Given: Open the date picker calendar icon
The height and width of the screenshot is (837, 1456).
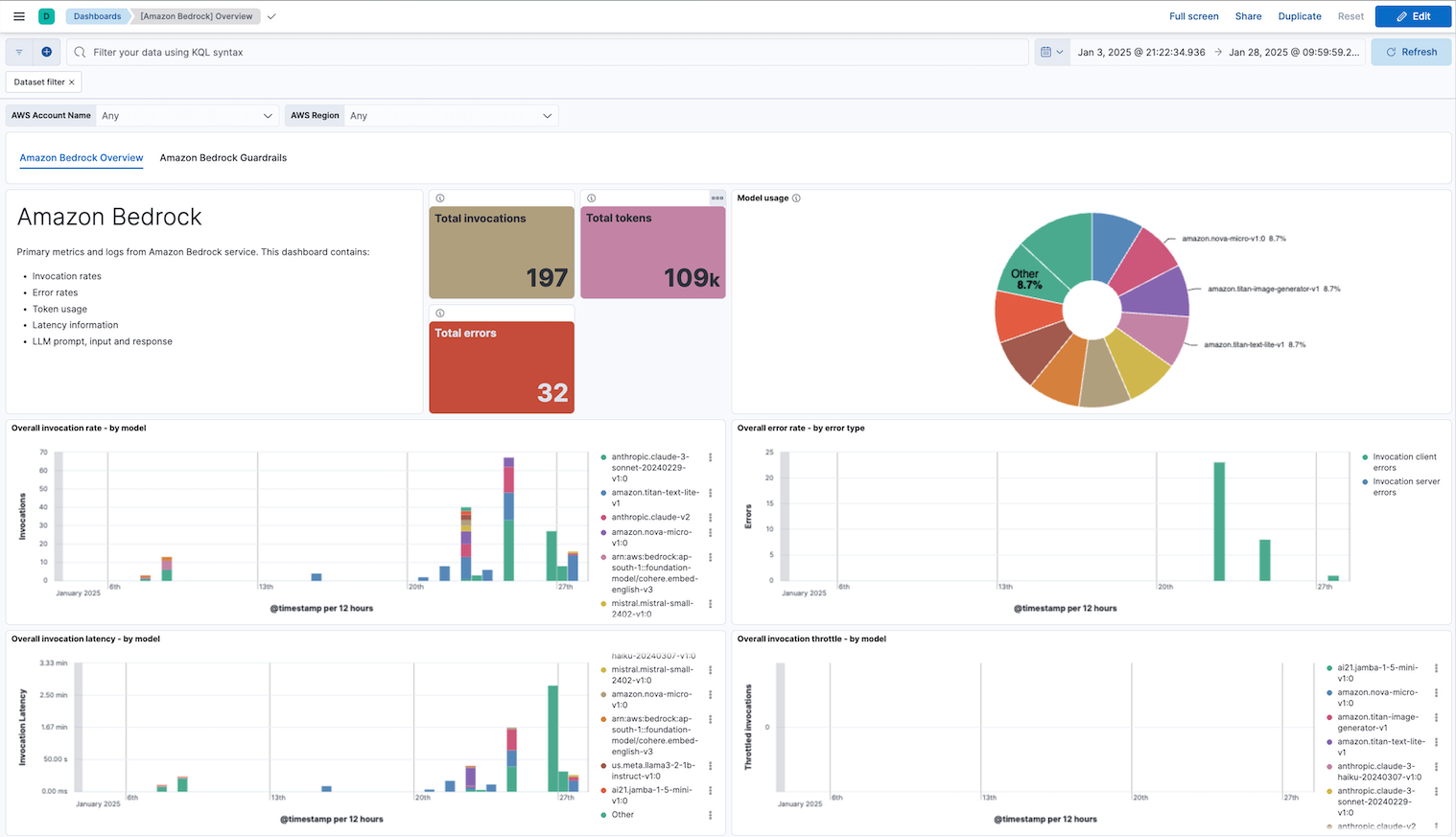Looking at the screenshot, I should [x=1047, y=52].
